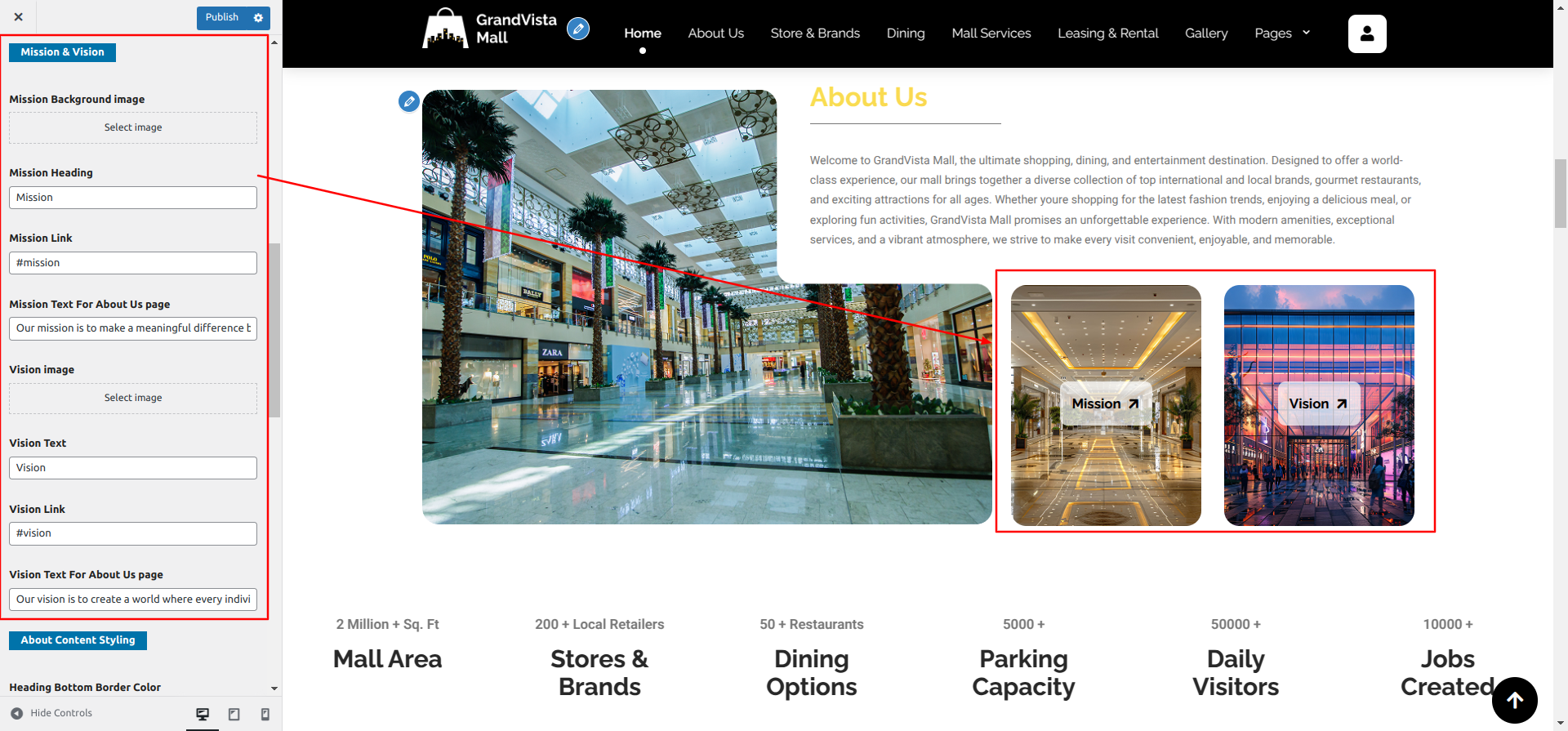This screenshot has width=1568, height=731.
Task: Close the Customizer with the X icon
Action: 18,17
